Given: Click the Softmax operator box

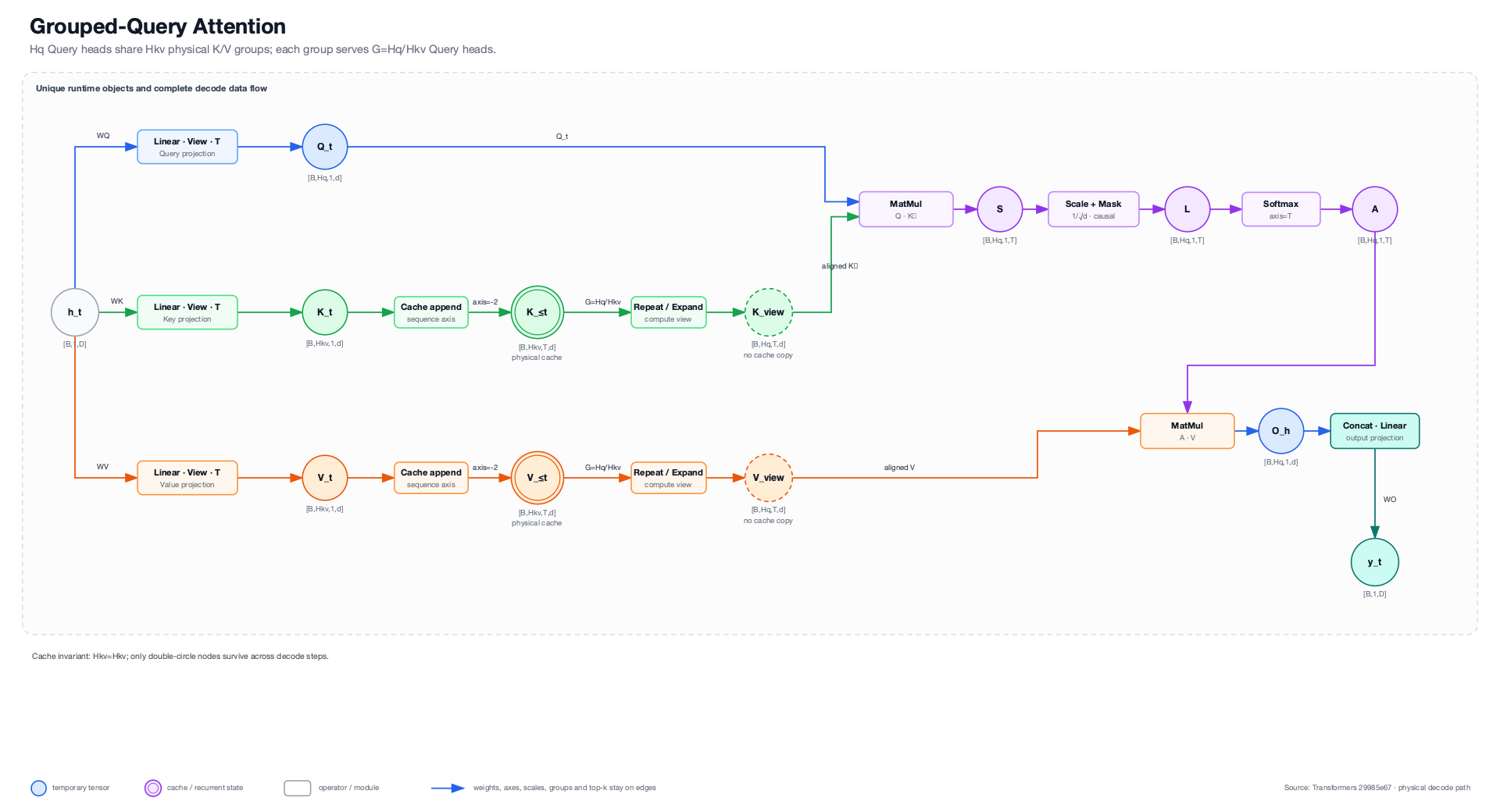Looking at the screenshot, I should 1281,209.
